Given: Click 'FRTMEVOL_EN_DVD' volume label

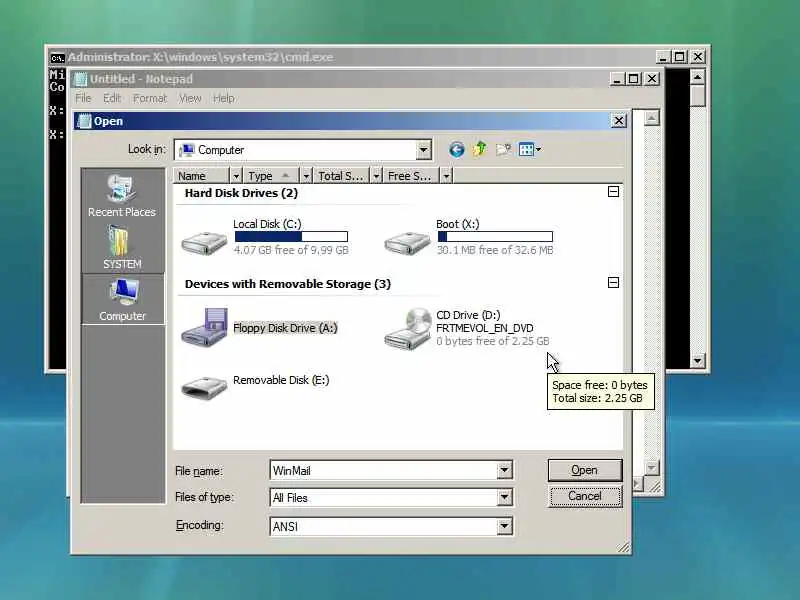Looking at the screenshot, I should click(x=485, y=328).
